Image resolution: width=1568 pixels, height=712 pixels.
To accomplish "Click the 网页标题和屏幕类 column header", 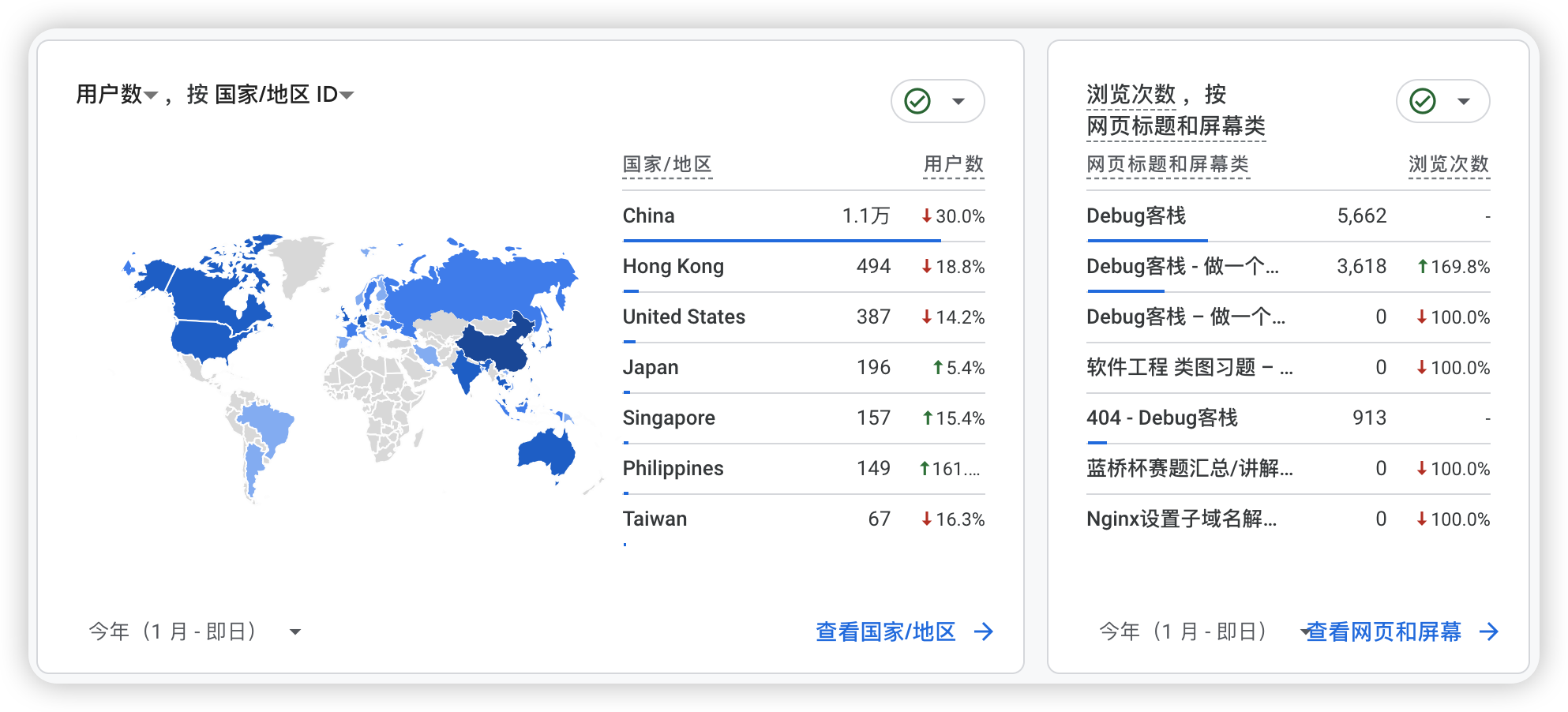I will click(x=1166, y=165).
